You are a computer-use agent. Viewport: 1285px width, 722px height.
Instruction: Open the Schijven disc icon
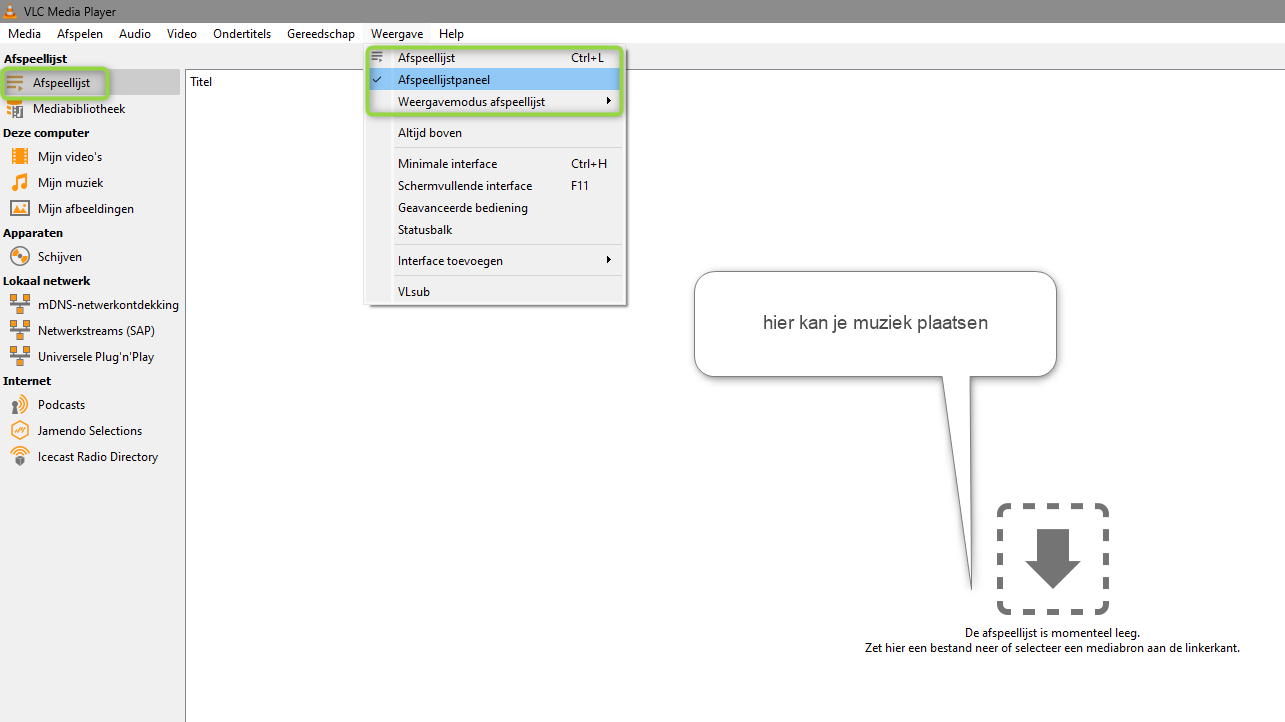tap(20, 256)
